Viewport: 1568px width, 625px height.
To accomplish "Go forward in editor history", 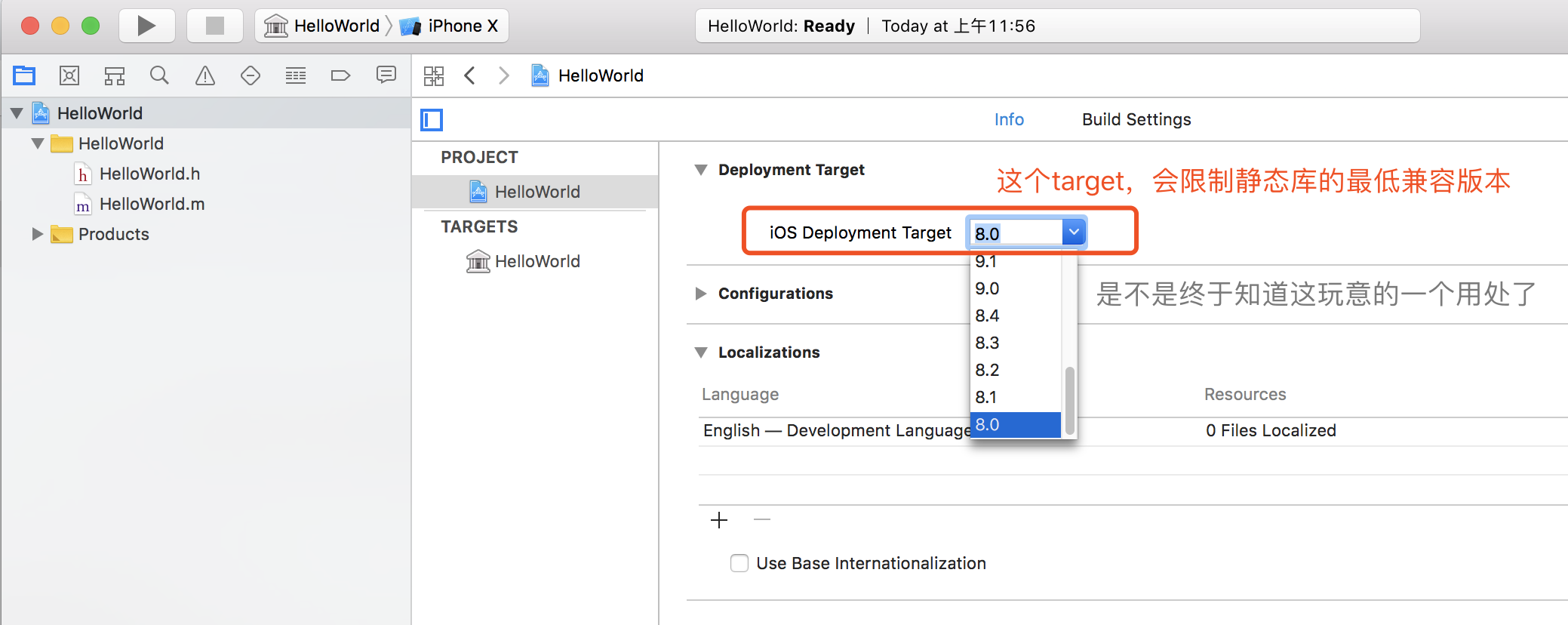I will (x=504, y=75).
